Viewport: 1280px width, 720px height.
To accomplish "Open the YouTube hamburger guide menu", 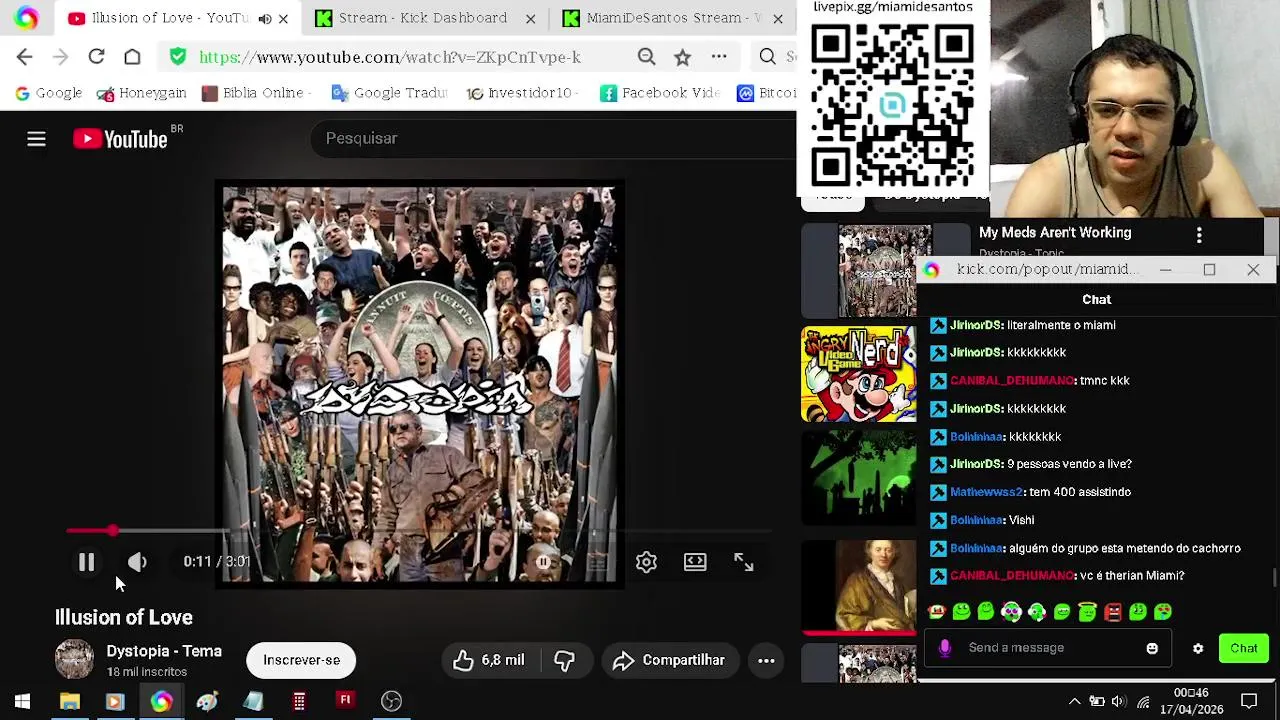I will point(36,139).
